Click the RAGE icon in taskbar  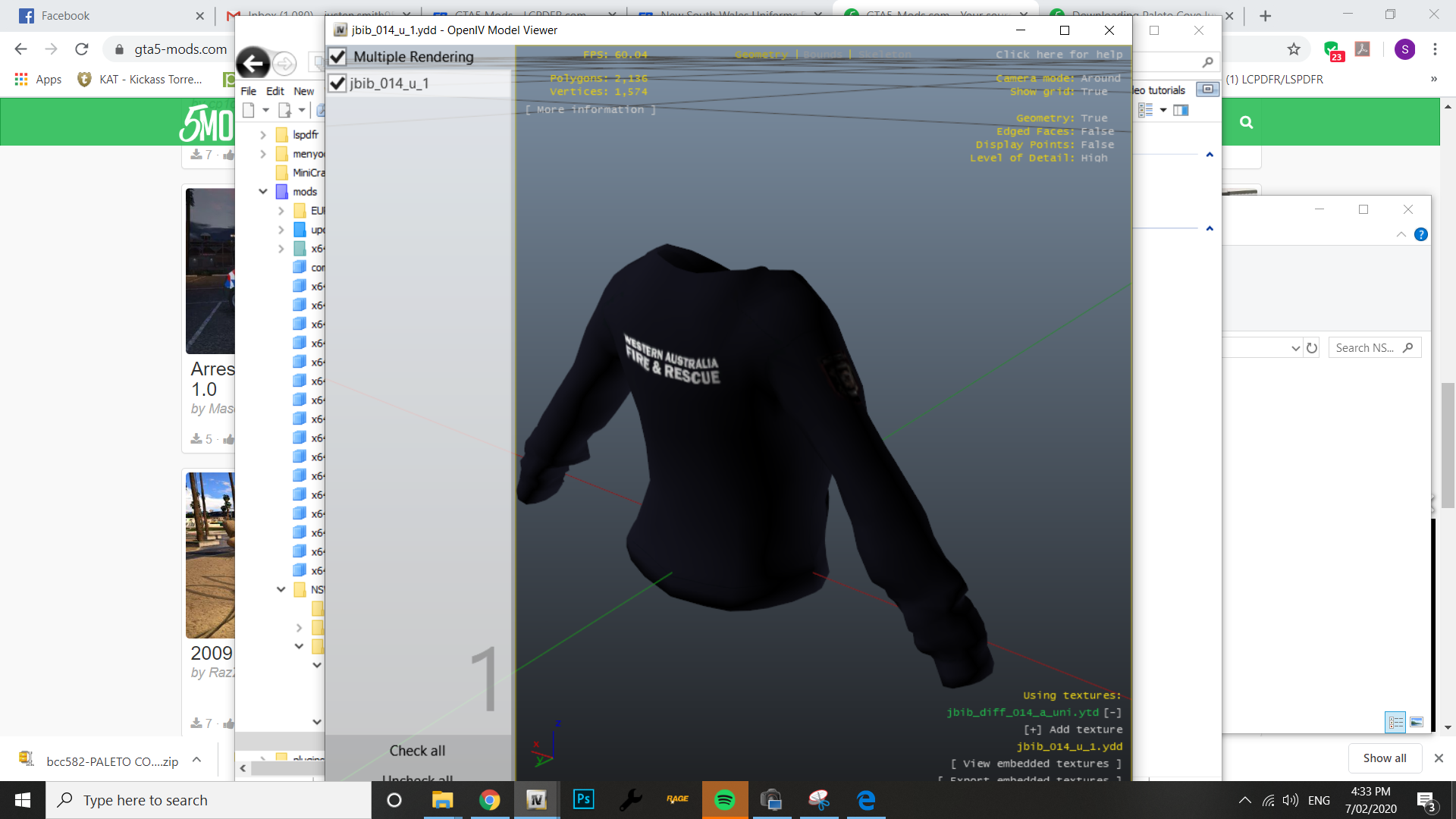(x=677, y=799)
